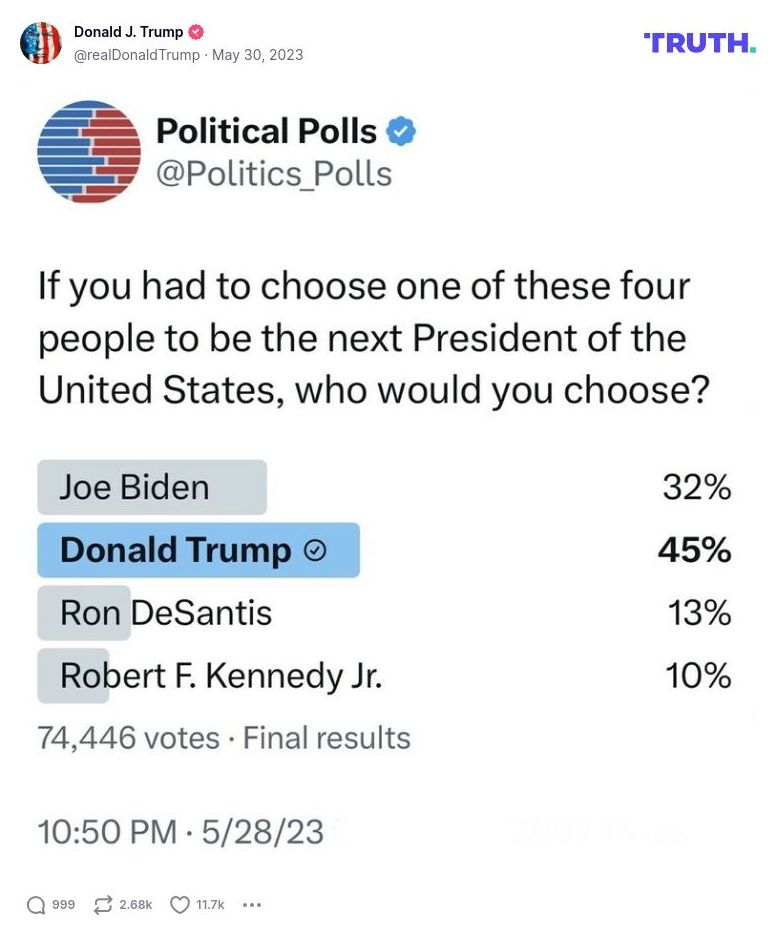The width and height of the screenshot is (777, 935).
Task: Click Donald Trump's poll result progress bar
Action: click(198, 549)
